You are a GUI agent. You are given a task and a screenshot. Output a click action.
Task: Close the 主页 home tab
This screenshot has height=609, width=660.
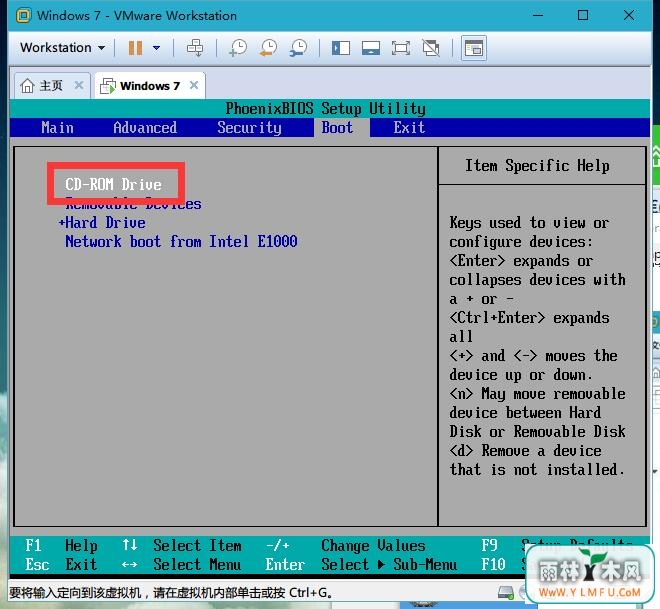(x=79, y=85)
